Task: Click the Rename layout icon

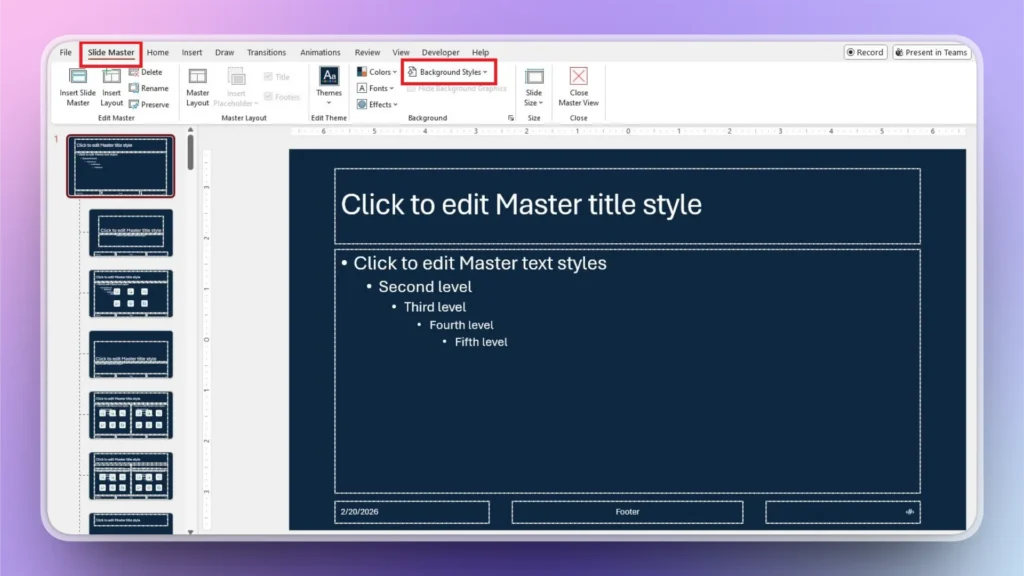Action: [x=149, y=88]
